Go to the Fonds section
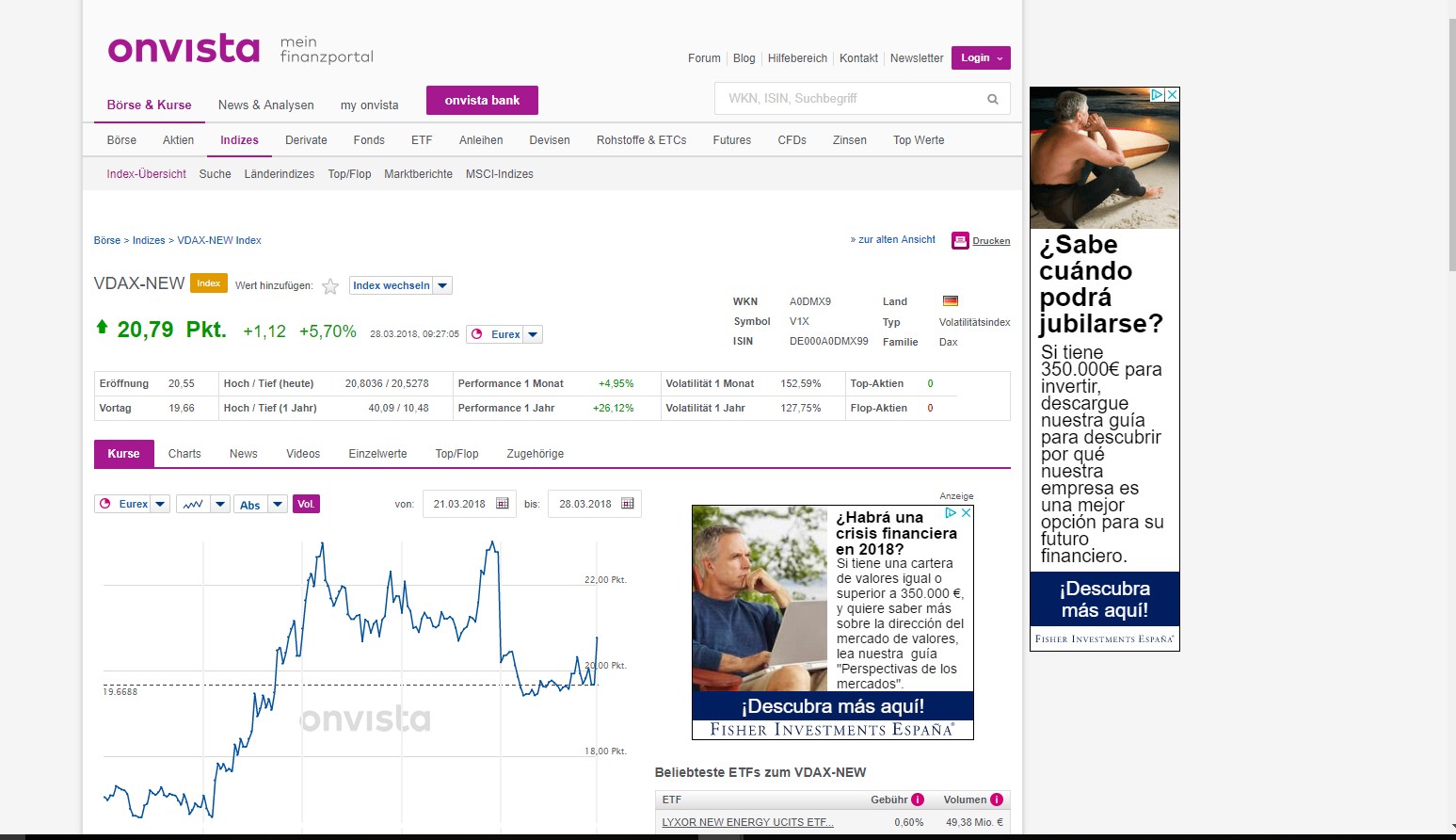The width and height of the screenshot is (1456, 840). pyautogui.click(x=369, y=140)
